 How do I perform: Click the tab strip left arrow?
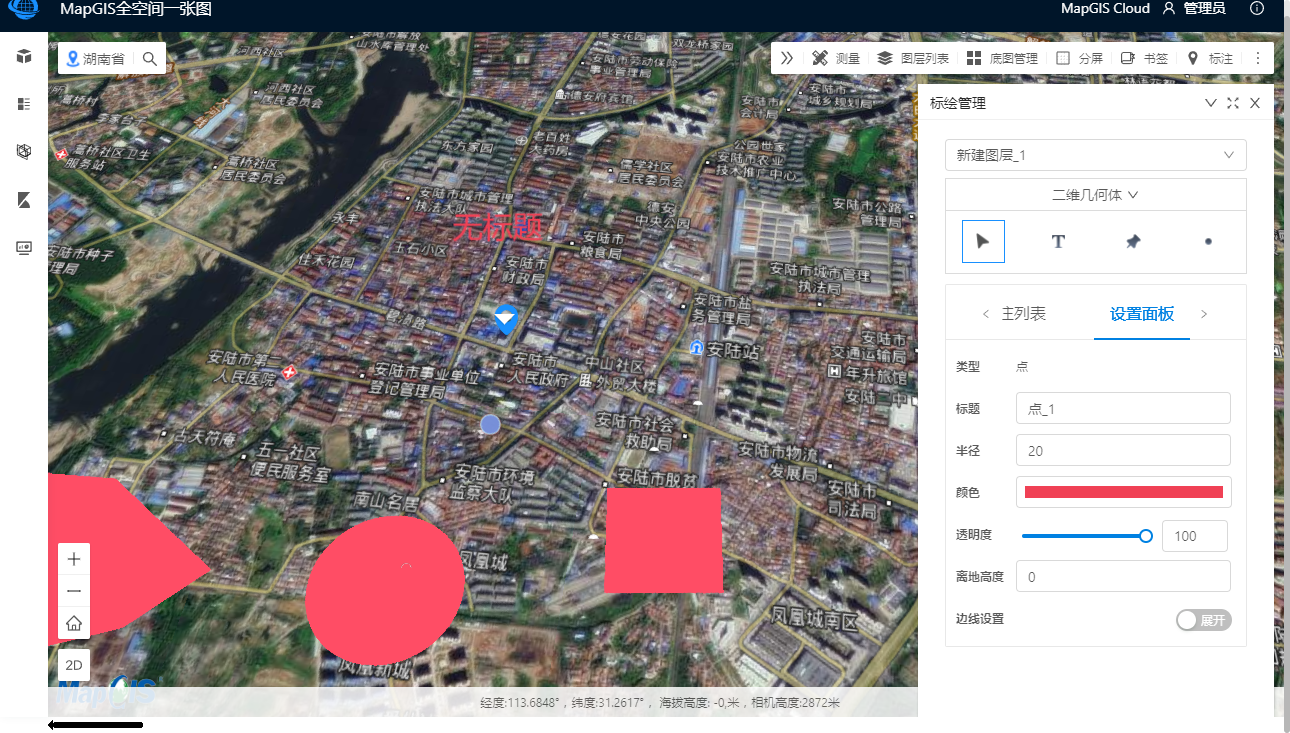[986, 314]
